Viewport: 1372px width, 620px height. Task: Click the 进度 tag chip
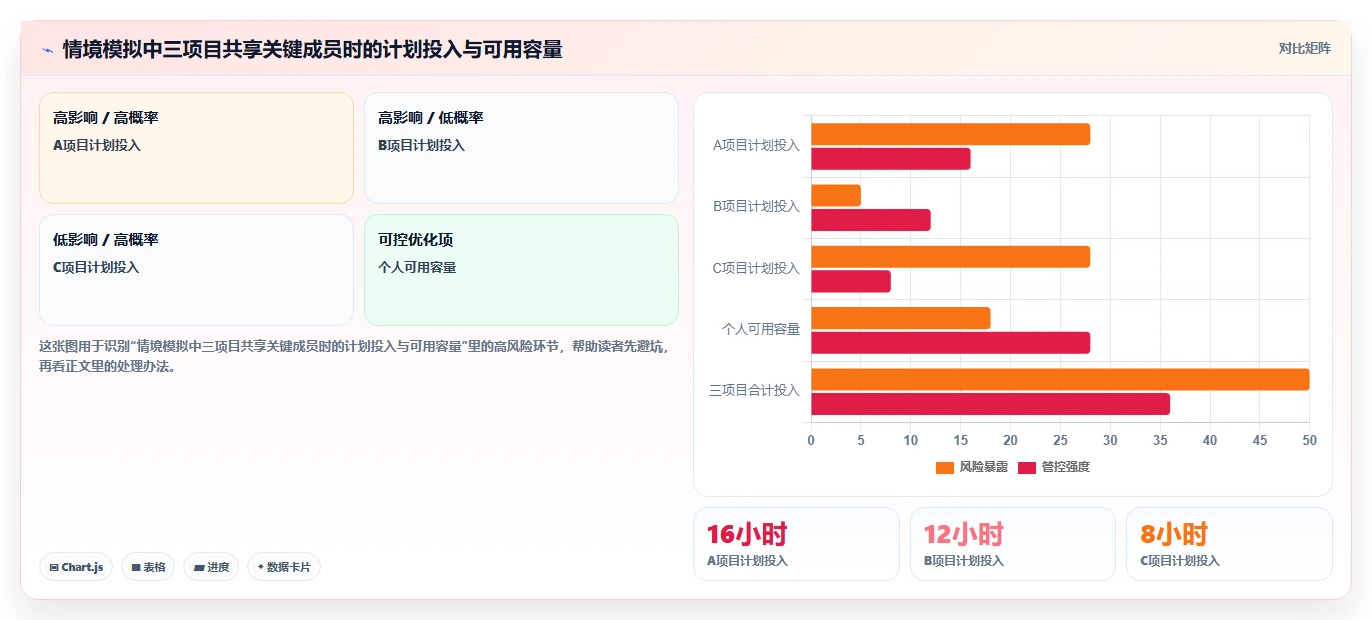click(x=211, y=567)
